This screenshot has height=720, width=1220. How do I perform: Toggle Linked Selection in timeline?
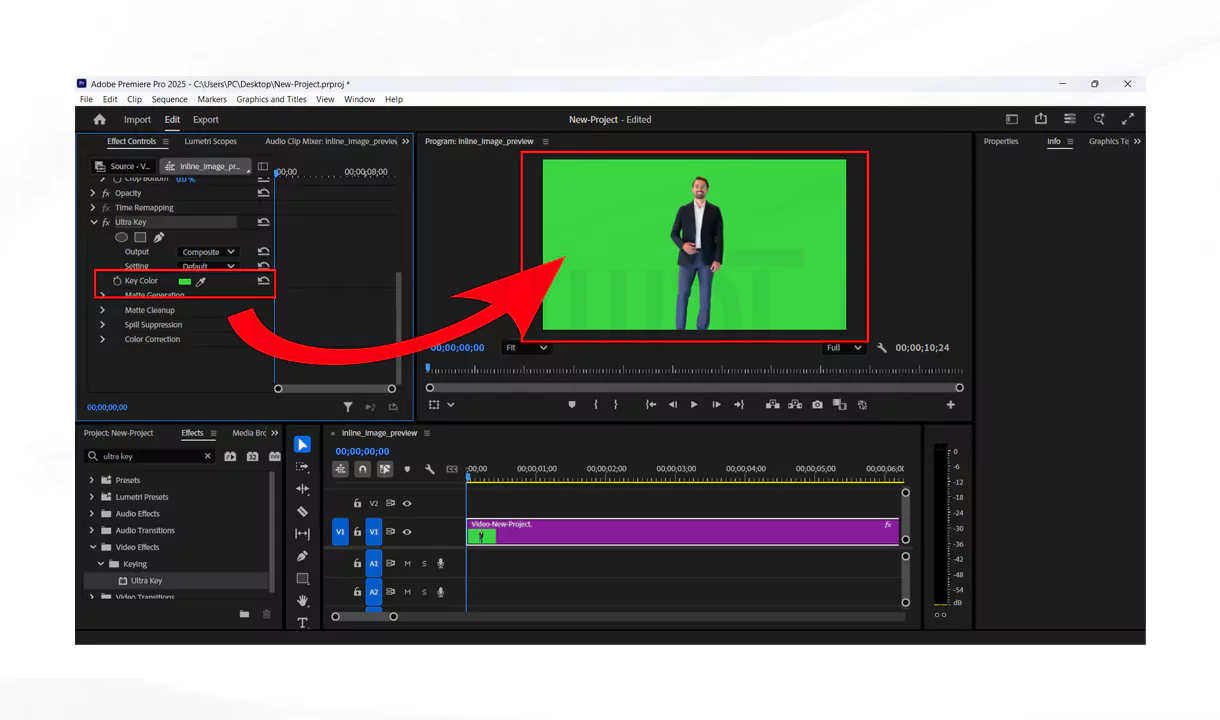coord(385,469)
